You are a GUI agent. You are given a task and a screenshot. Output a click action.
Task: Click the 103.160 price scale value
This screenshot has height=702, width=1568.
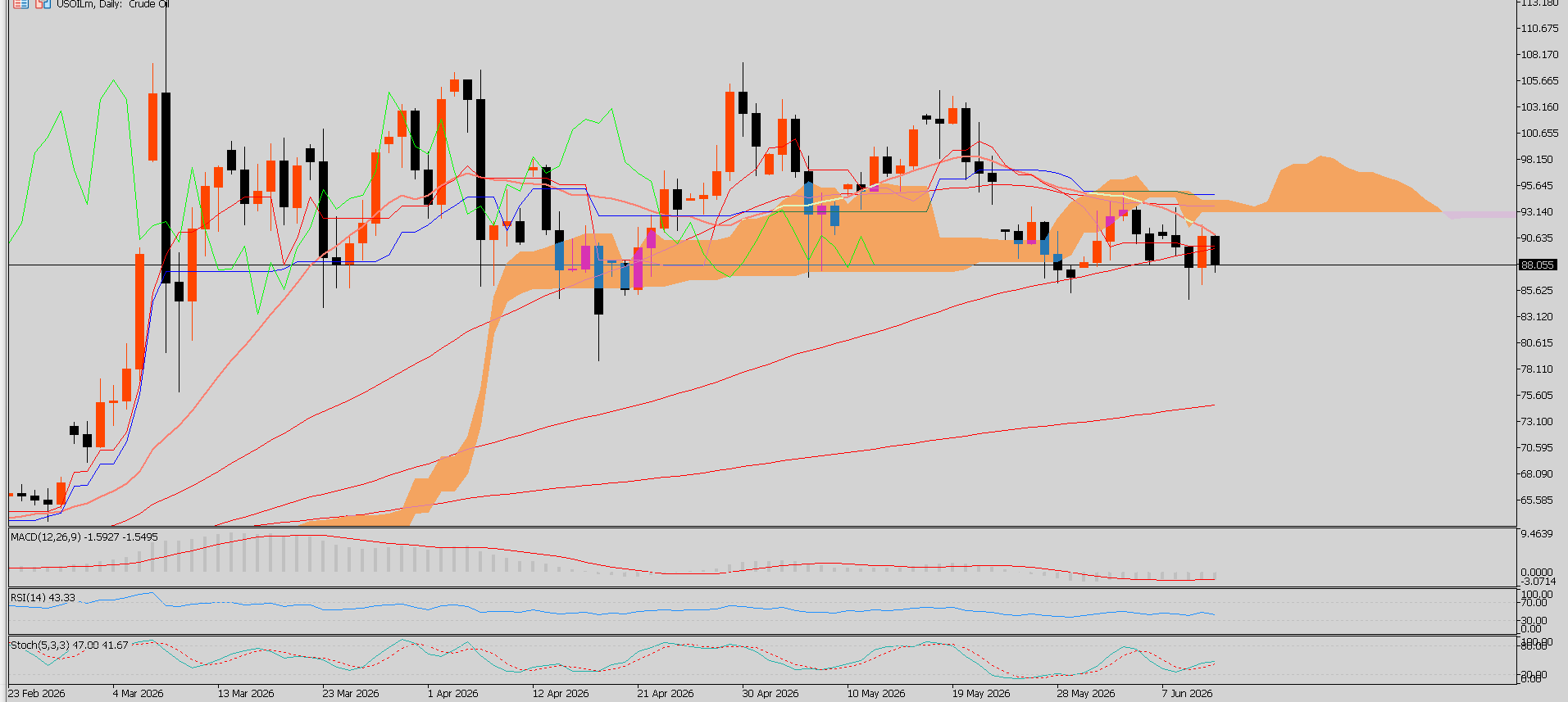coord(1539,107)
